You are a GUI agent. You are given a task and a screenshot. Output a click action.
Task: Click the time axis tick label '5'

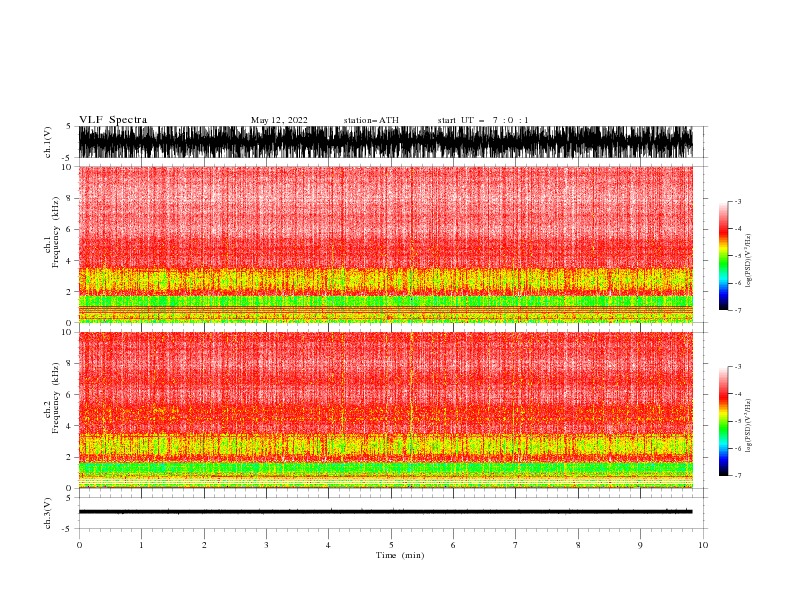(x=391, y=545)
